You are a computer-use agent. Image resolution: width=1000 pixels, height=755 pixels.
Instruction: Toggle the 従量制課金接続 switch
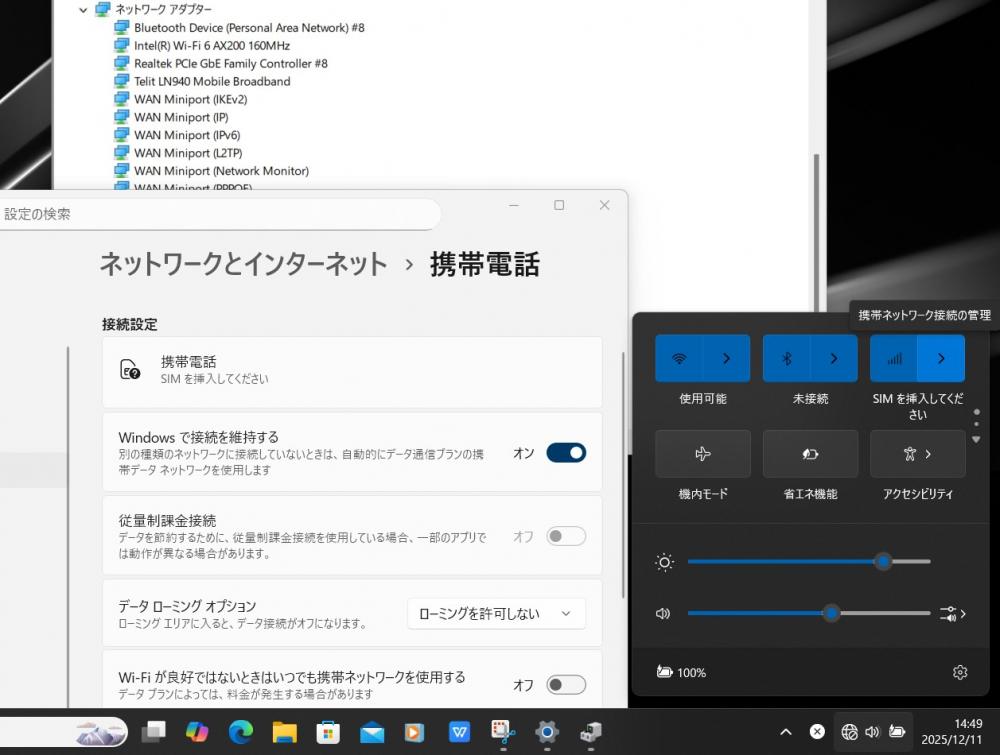(x=565, y=537)
